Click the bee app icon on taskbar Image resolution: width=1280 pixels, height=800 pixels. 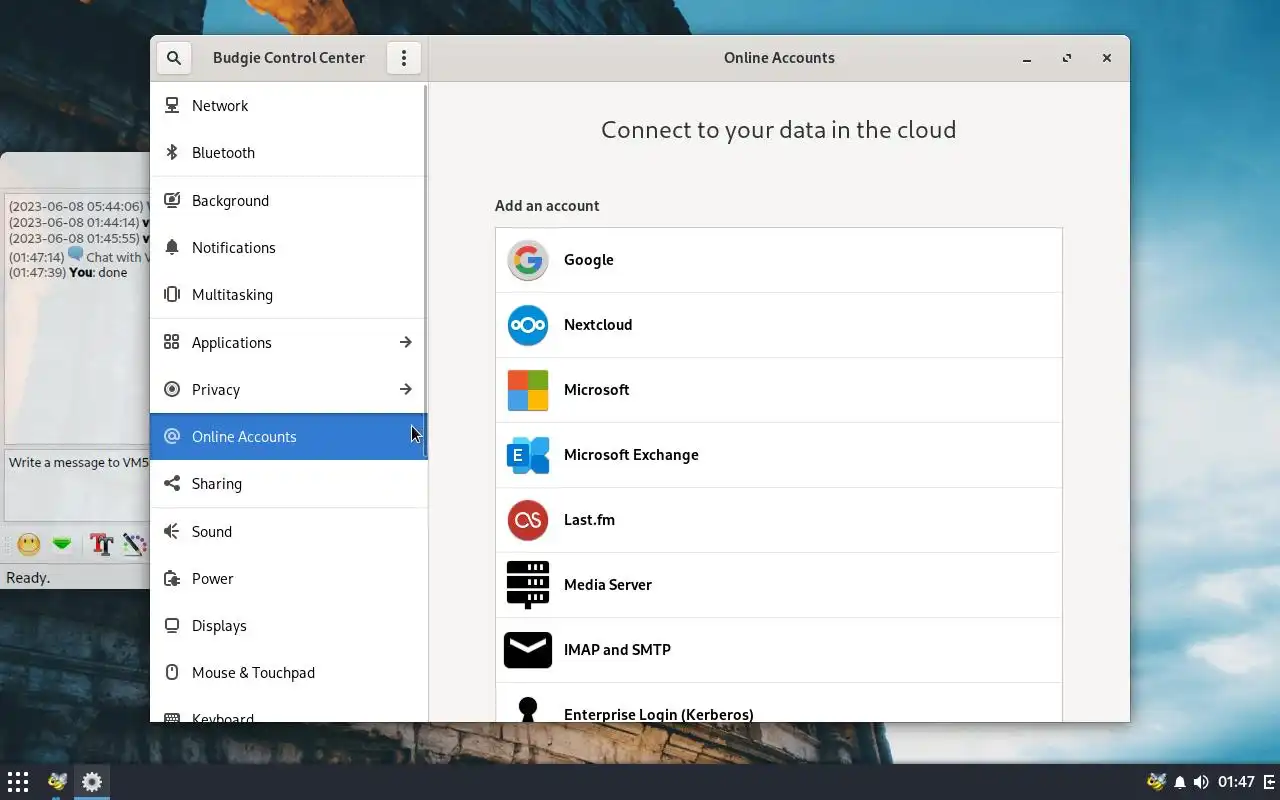pyautogui.click(x=57, y=782)
